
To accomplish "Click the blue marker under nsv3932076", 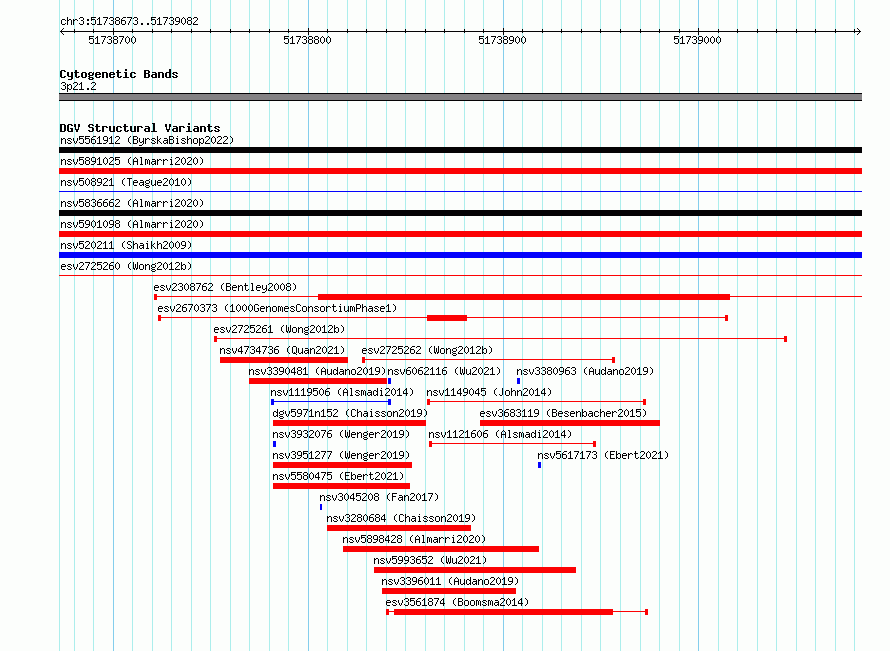I will (275, 444).
